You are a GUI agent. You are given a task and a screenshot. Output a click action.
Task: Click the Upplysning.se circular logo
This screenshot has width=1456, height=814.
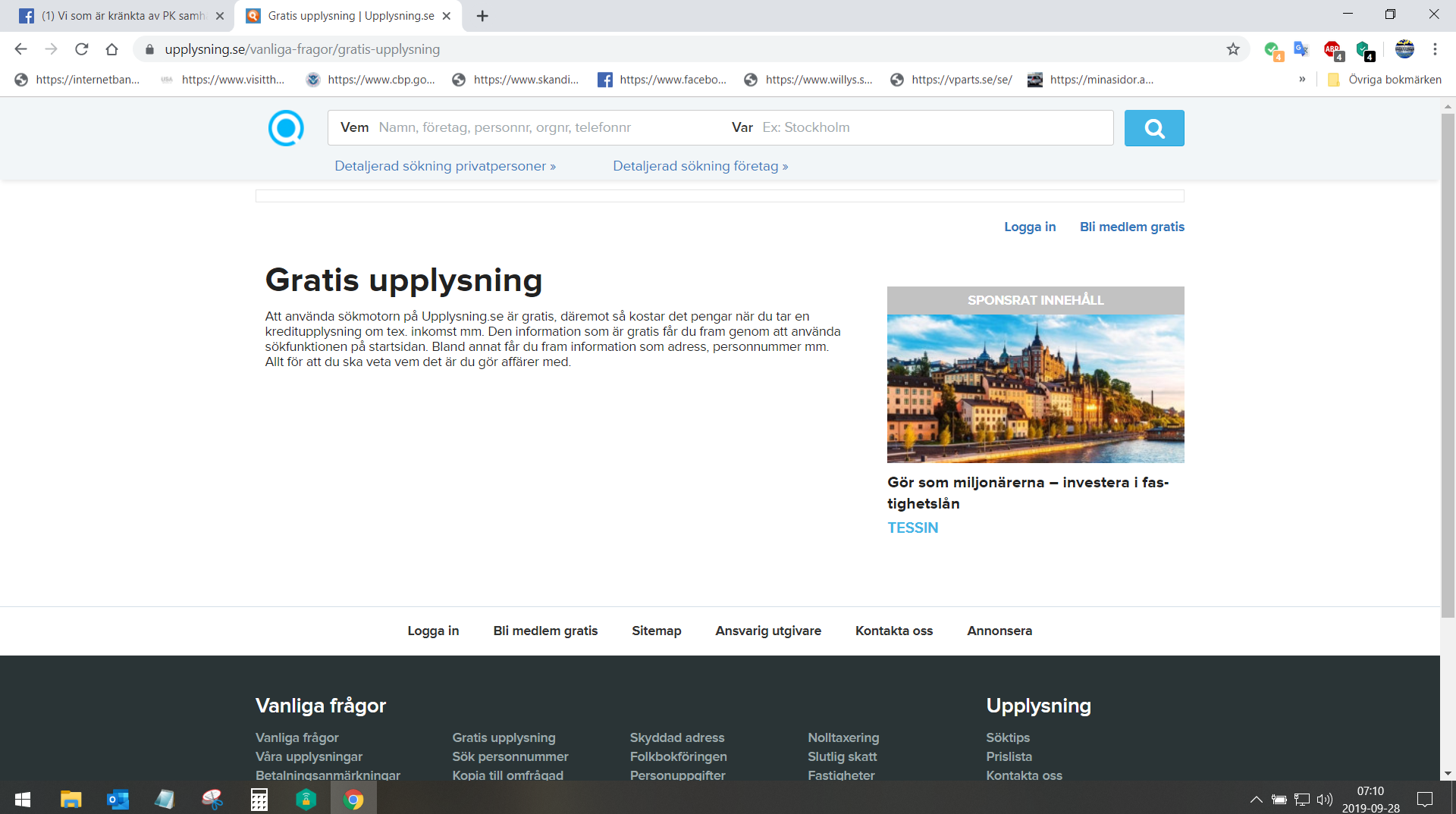click(x=286, y=128)
